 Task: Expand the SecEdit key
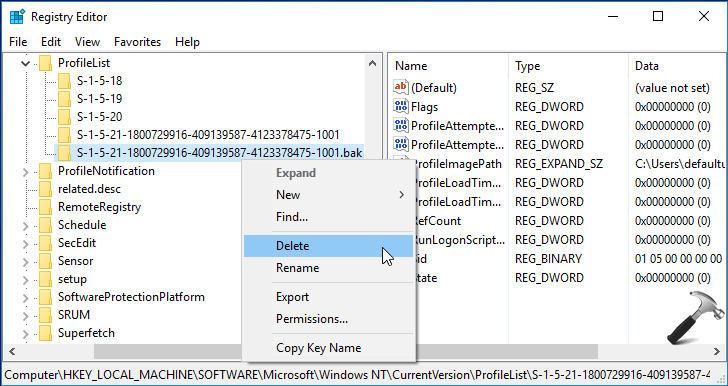[26, 243]
